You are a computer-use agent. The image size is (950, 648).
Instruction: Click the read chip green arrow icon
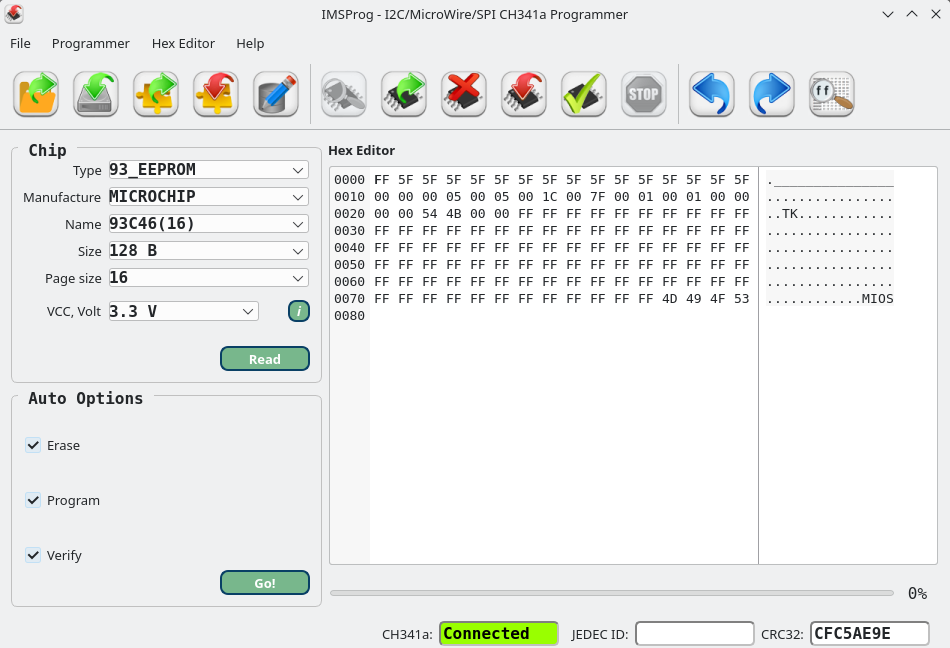click(404, 94)
